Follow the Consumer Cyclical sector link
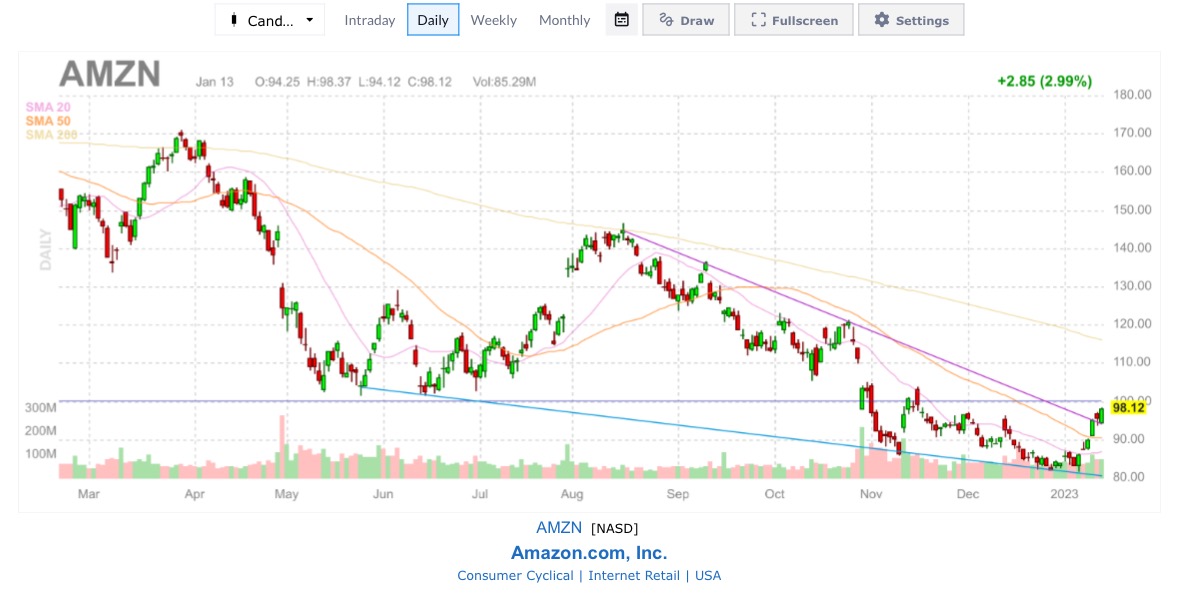 click(515, 576)
